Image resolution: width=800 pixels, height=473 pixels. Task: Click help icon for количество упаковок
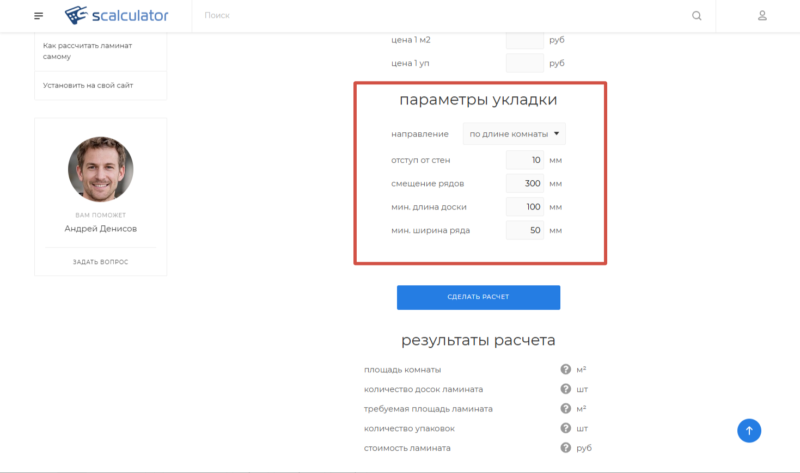[565, 428]
